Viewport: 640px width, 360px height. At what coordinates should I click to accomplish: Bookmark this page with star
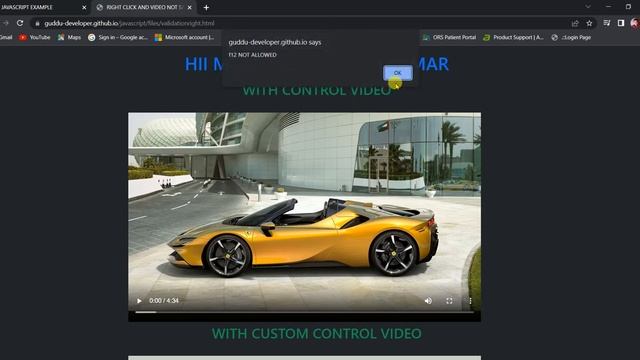(589, 23)
